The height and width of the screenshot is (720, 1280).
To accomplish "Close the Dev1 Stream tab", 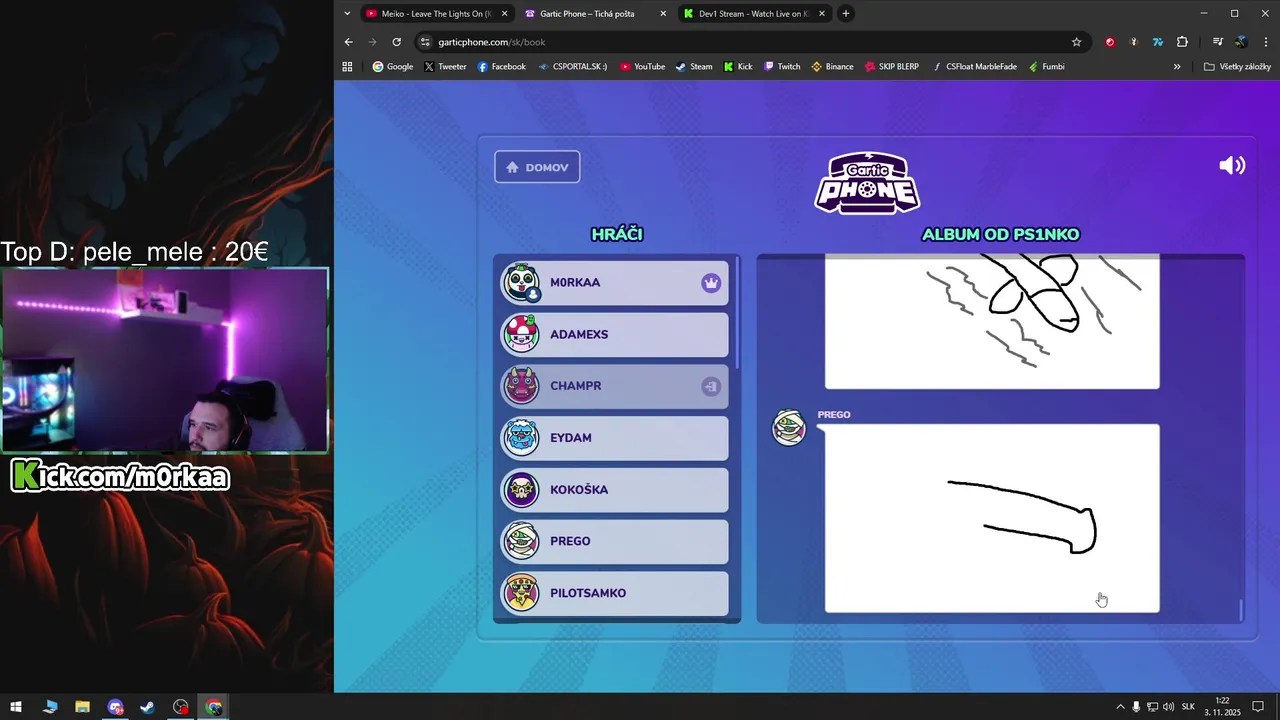I will [x=822, y=14].
